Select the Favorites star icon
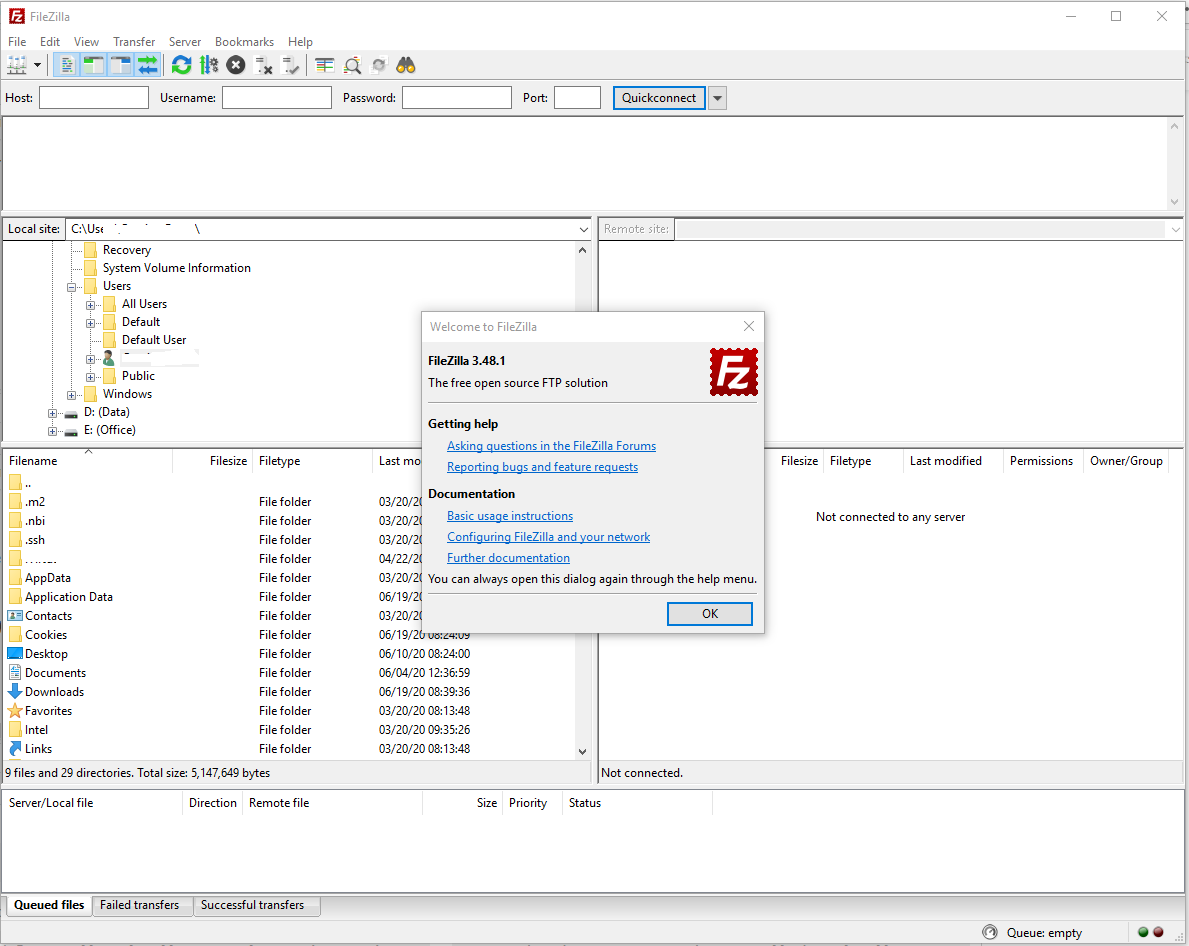The width and height of the screenshot is (1189, 946). (x=15, y=710)
